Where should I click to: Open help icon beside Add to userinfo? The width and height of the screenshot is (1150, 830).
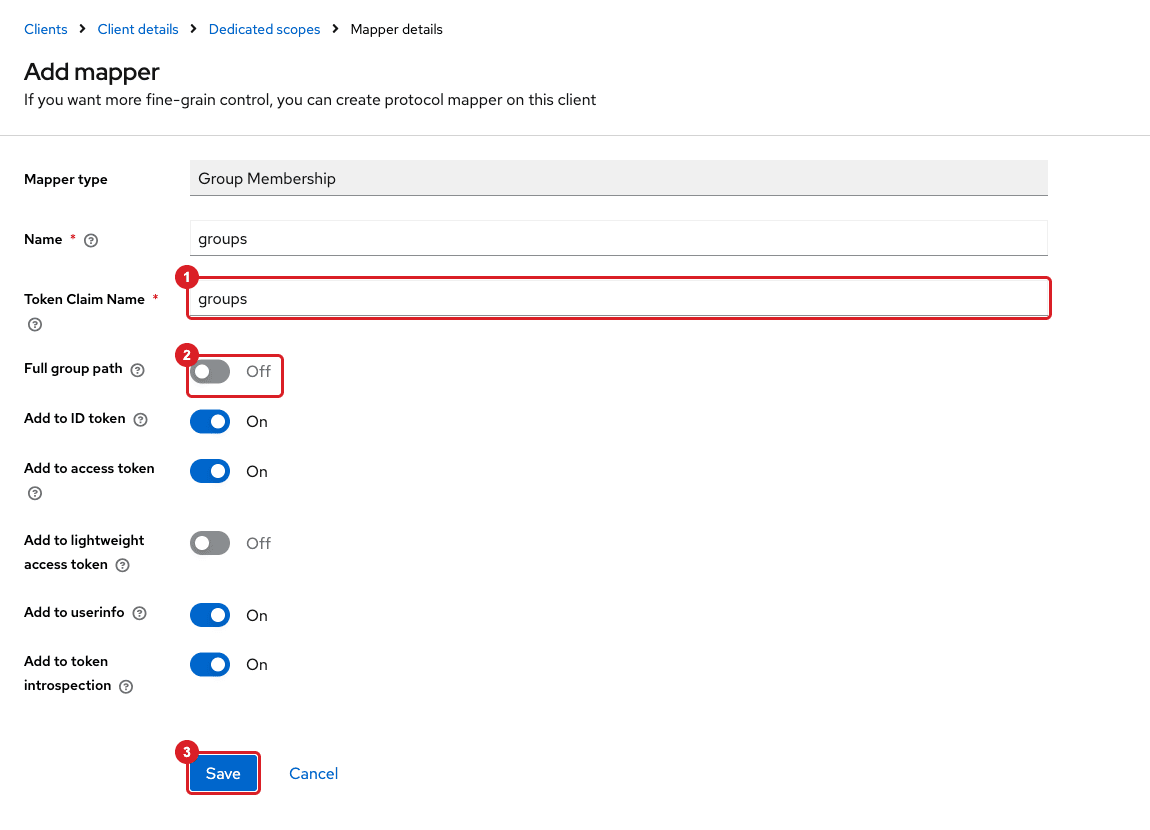tap(139, 613)
